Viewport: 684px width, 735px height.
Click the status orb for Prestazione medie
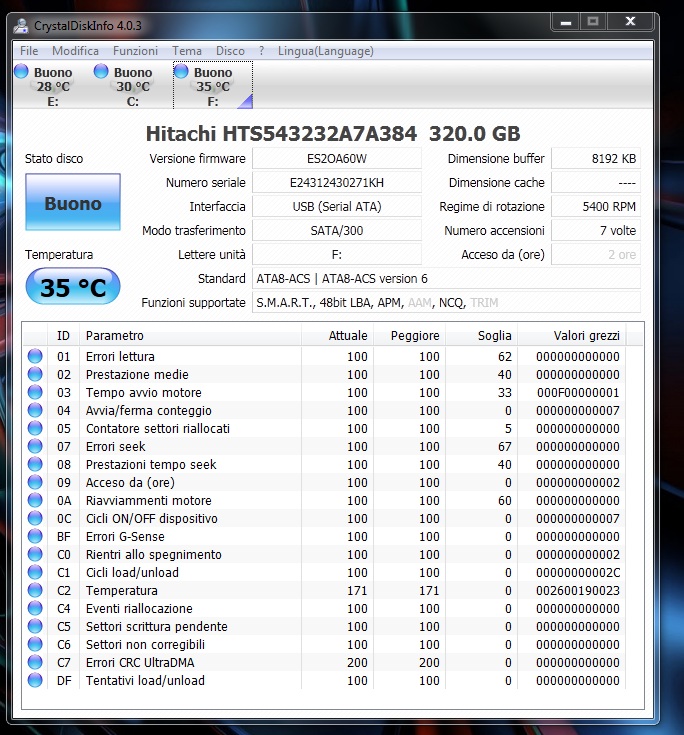coord(35,374)
